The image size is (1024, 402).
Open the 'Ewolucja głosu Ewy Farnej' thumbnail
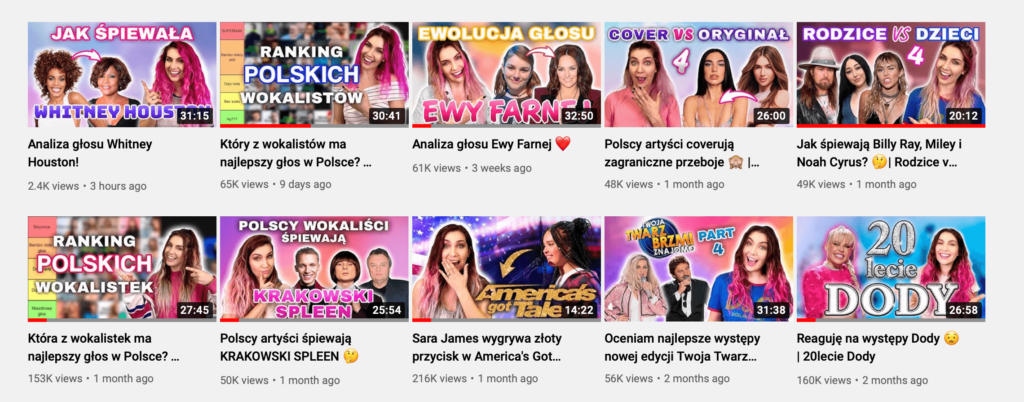506,74
